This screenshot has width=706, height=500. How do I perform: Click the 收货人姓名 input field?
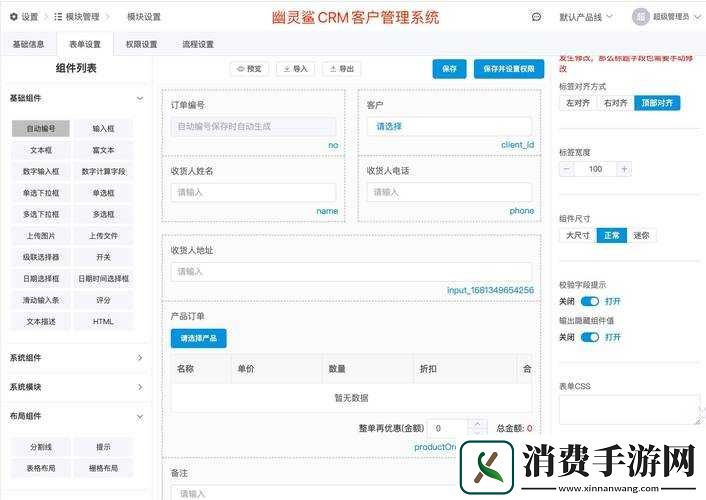pyautogui.click(x=254, y=192)
